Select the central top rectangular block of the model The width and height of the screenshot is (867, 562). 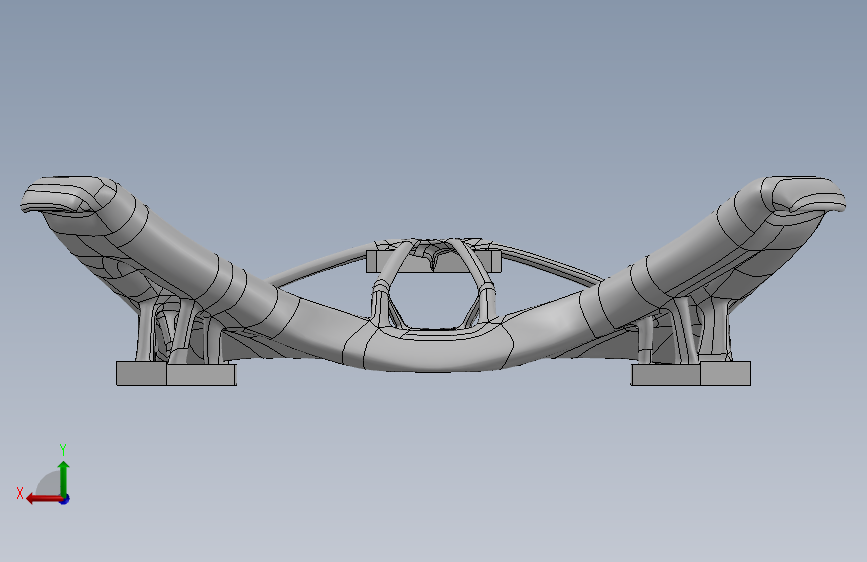pos(434,261)
